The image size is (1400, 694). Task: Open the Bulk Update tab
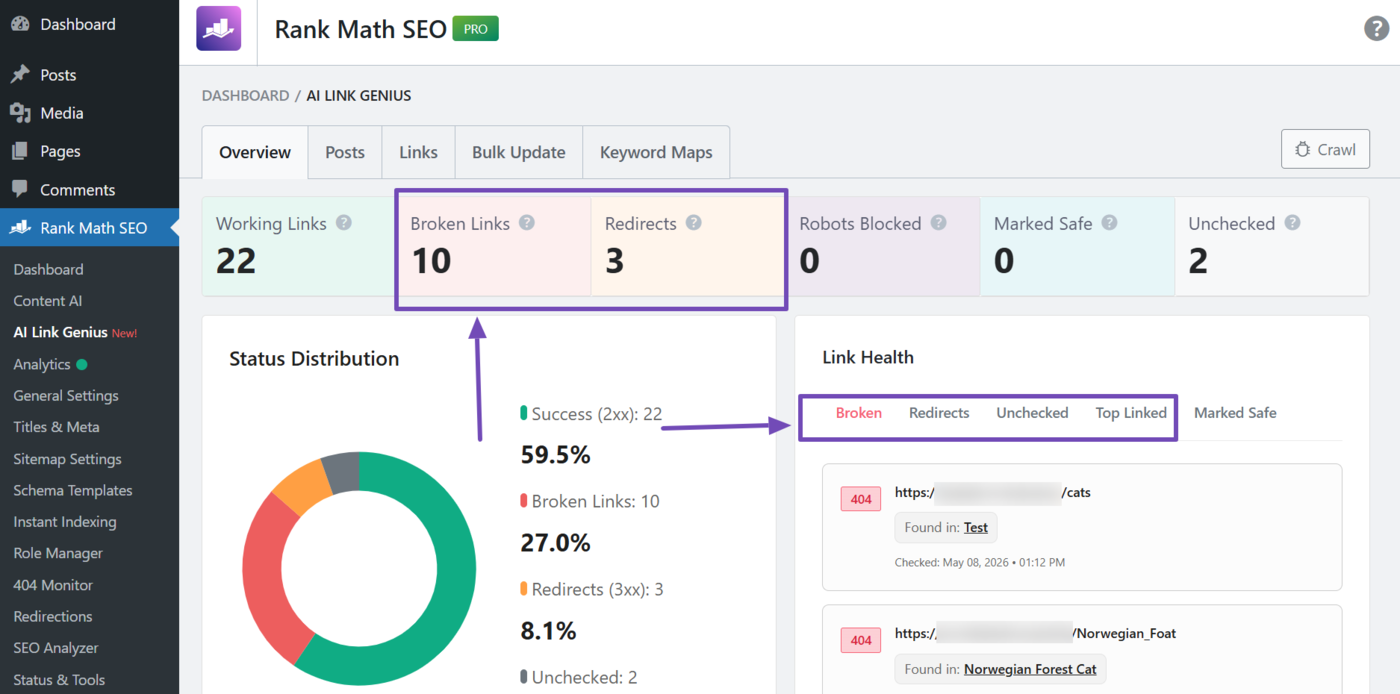point(519,152)
